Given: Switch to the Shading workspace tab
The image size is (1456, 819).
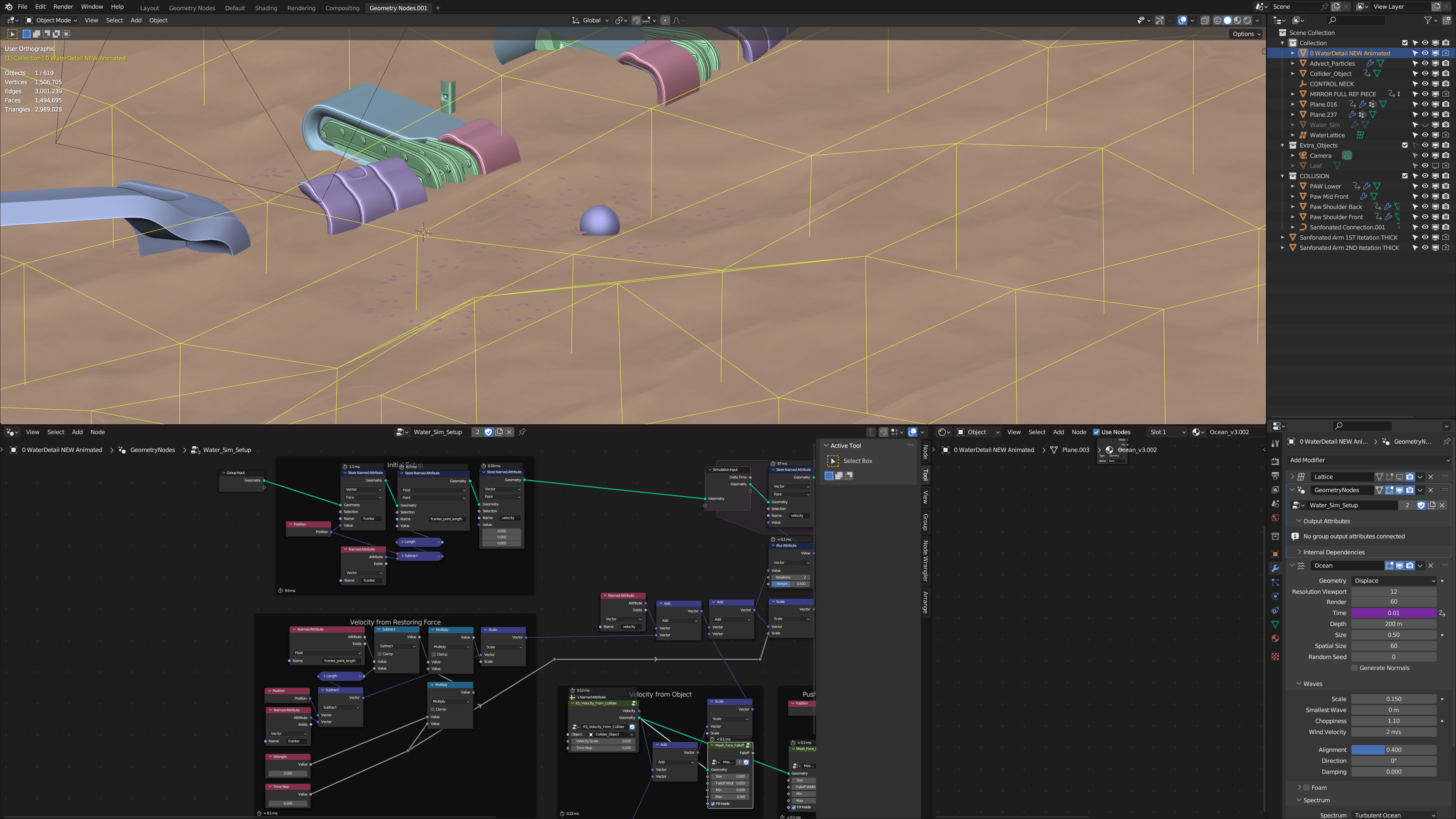Looking at the screenshot, I should [266, 8].
